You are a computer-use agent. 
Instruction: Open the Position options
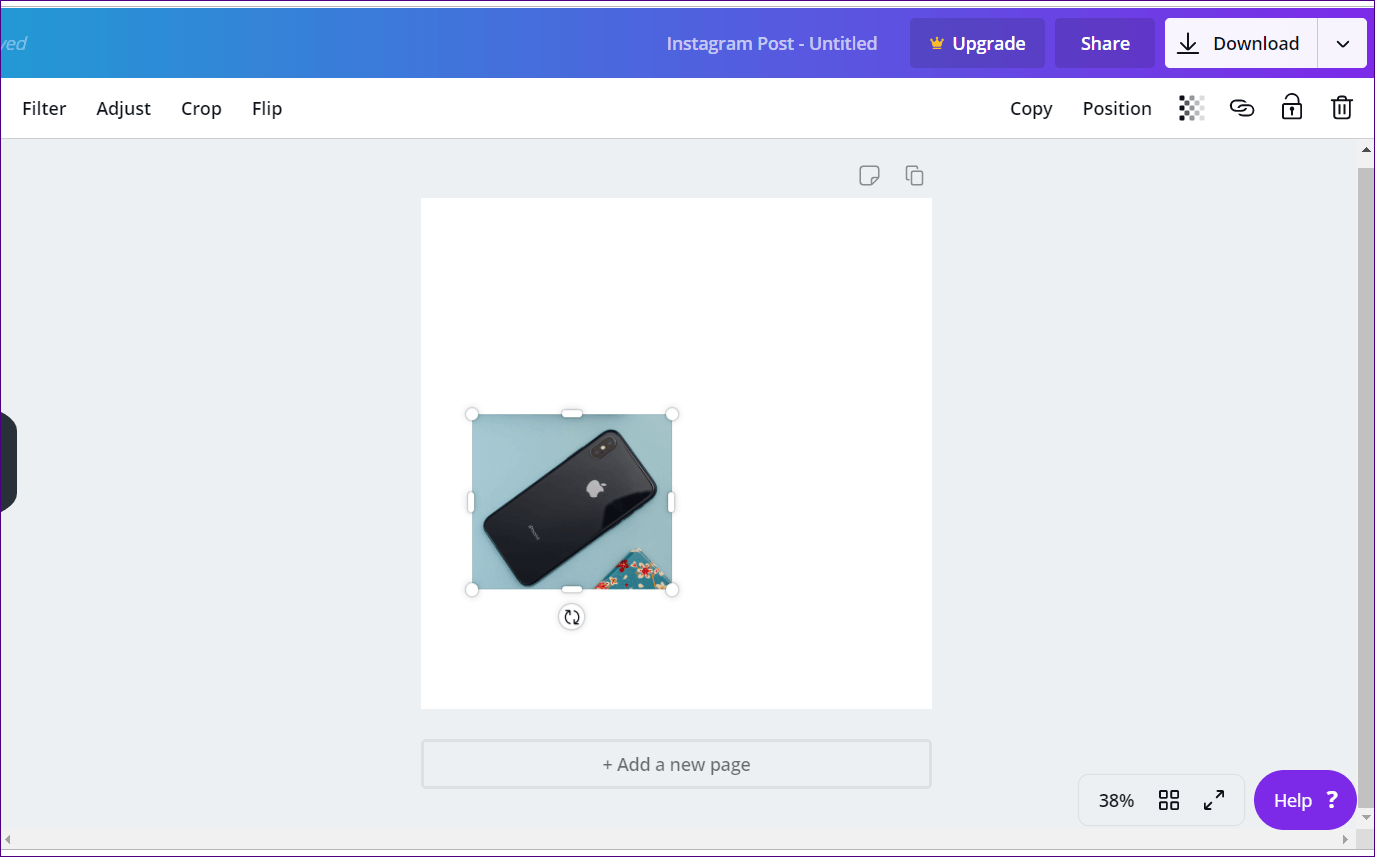pos(1117,108)
